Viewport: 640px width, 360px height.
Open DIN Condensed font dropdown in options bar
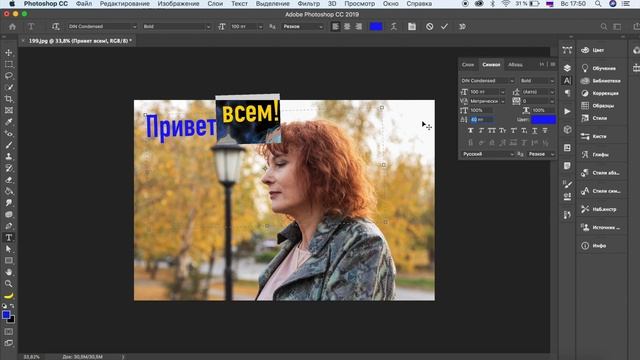(102, 27)
